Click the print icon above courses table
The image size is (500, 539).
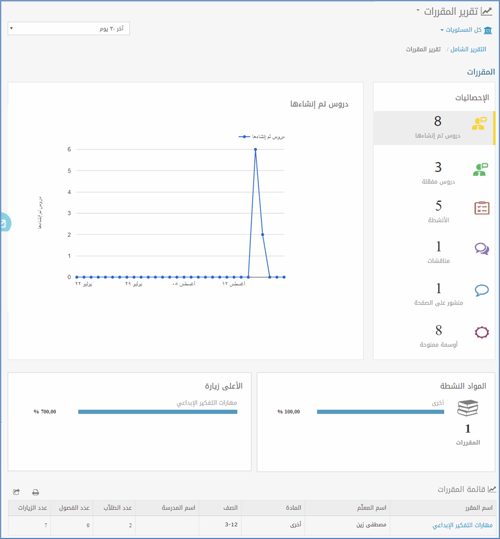pos(35,492)
